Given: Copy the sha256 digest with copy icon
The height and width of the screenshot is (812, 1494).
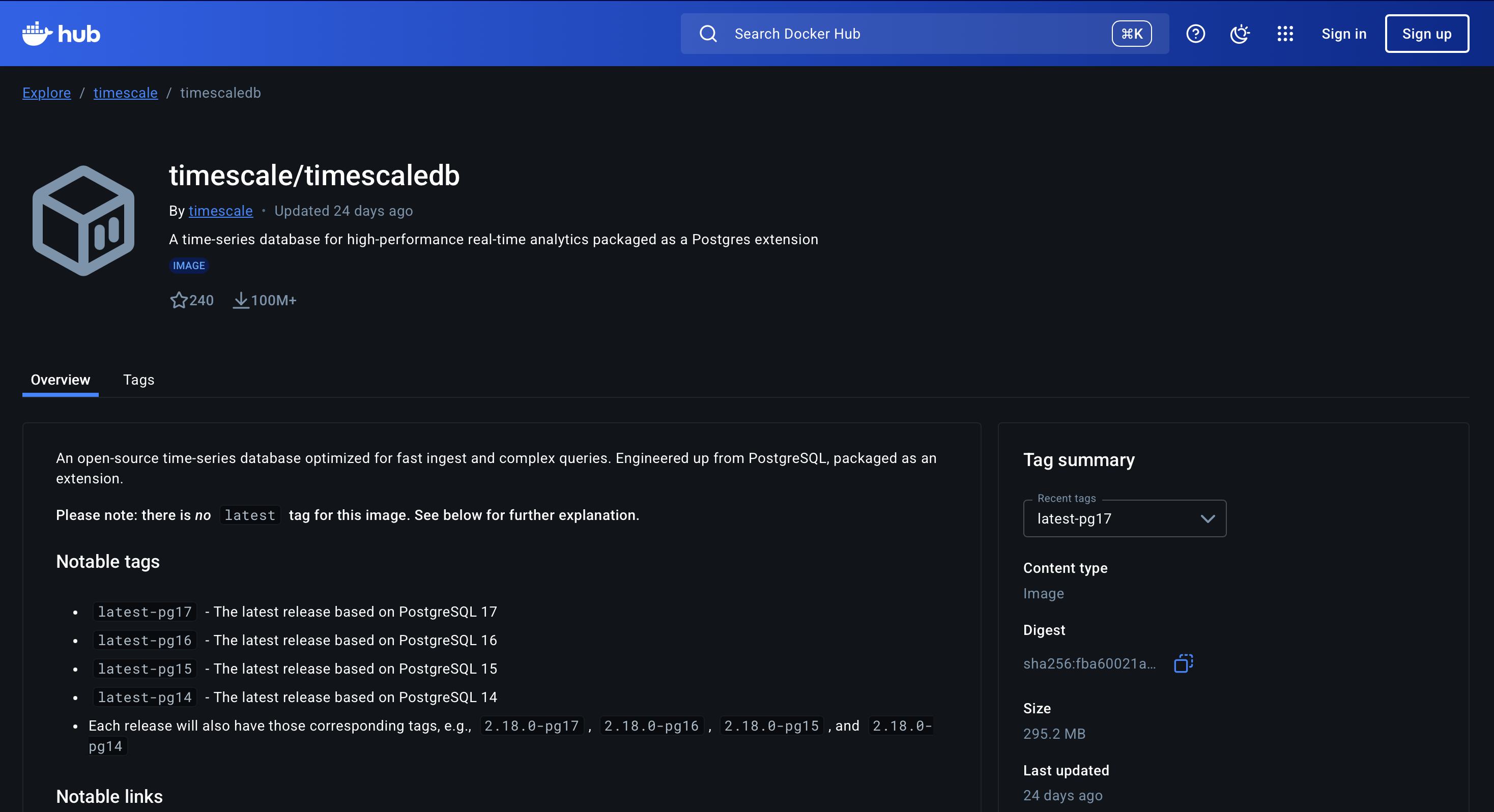Looking at the screenshot, I should click(x=1183, y=663).
